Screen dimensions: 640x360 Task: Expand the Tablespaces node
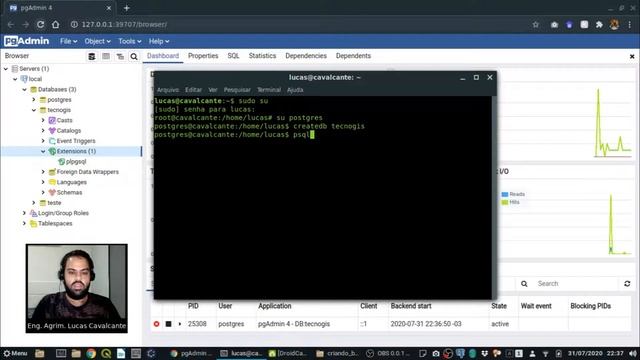pos(24,223)
